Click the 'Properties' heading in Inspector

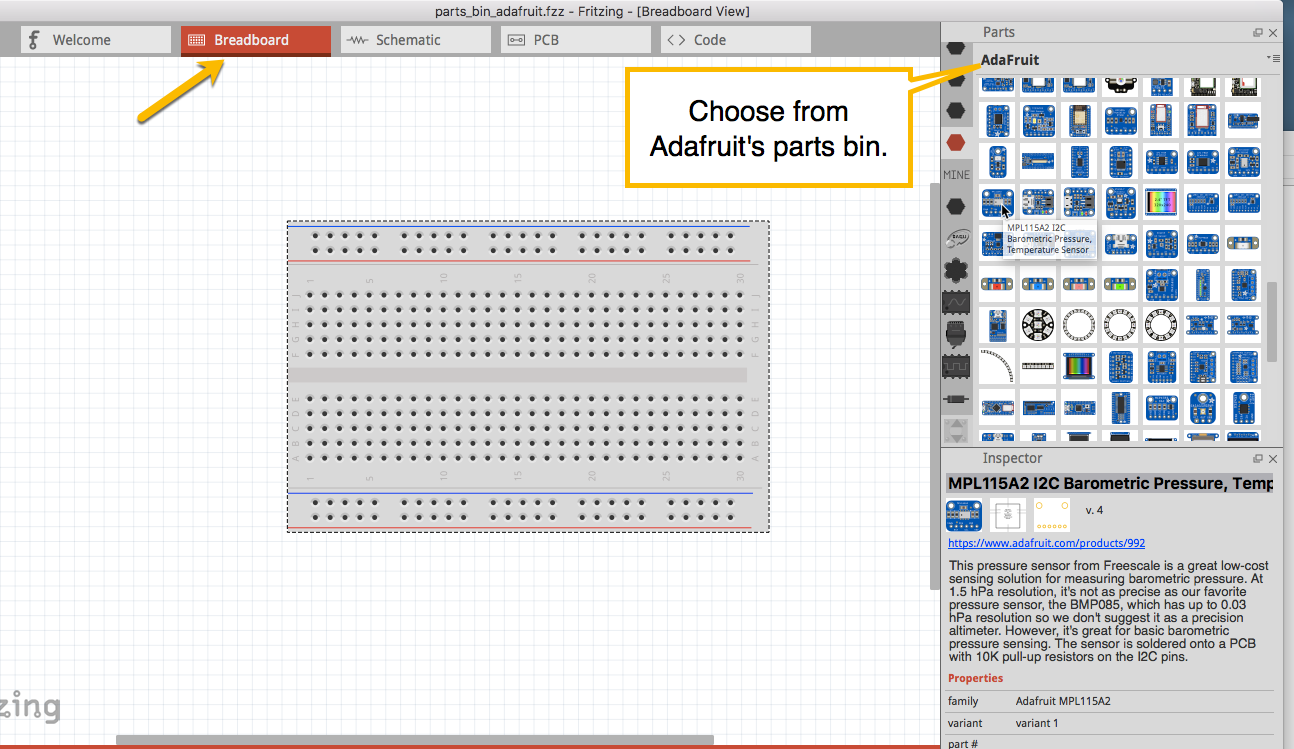tap(976, 678)
